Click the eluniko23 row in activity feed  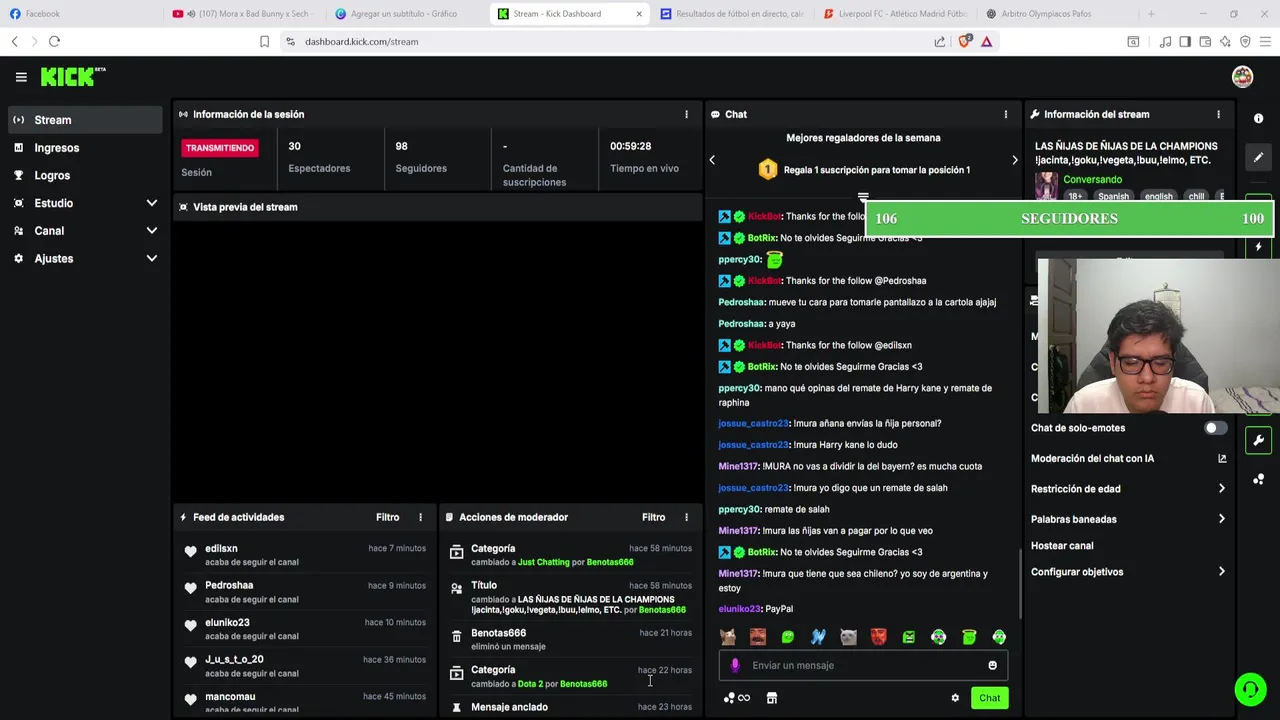304,629
